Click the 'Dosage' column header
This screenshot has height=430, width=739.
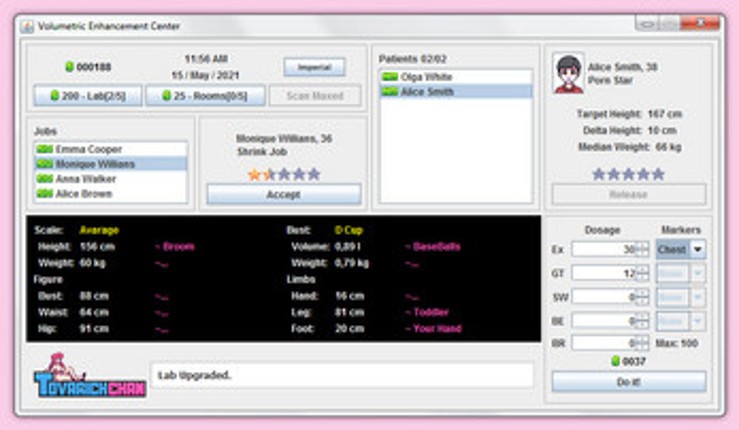602,230
